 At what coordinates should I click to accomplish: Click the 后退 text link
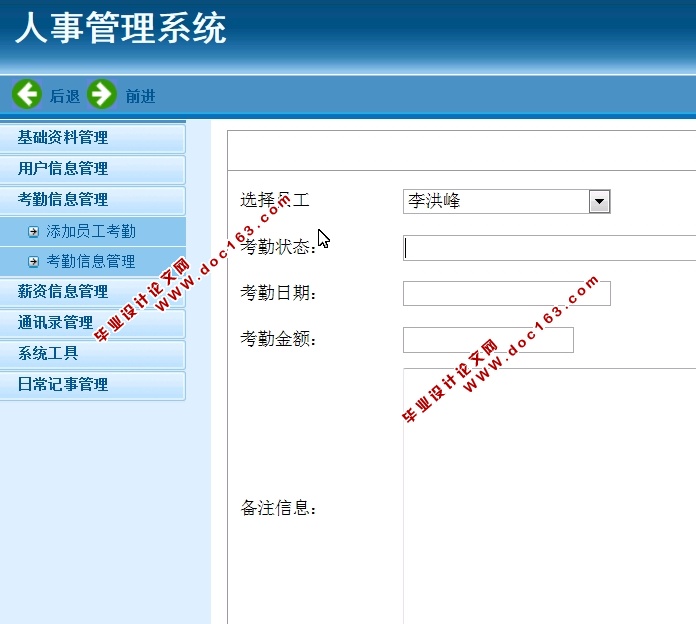pyautogui.click(x=65, y=97)
